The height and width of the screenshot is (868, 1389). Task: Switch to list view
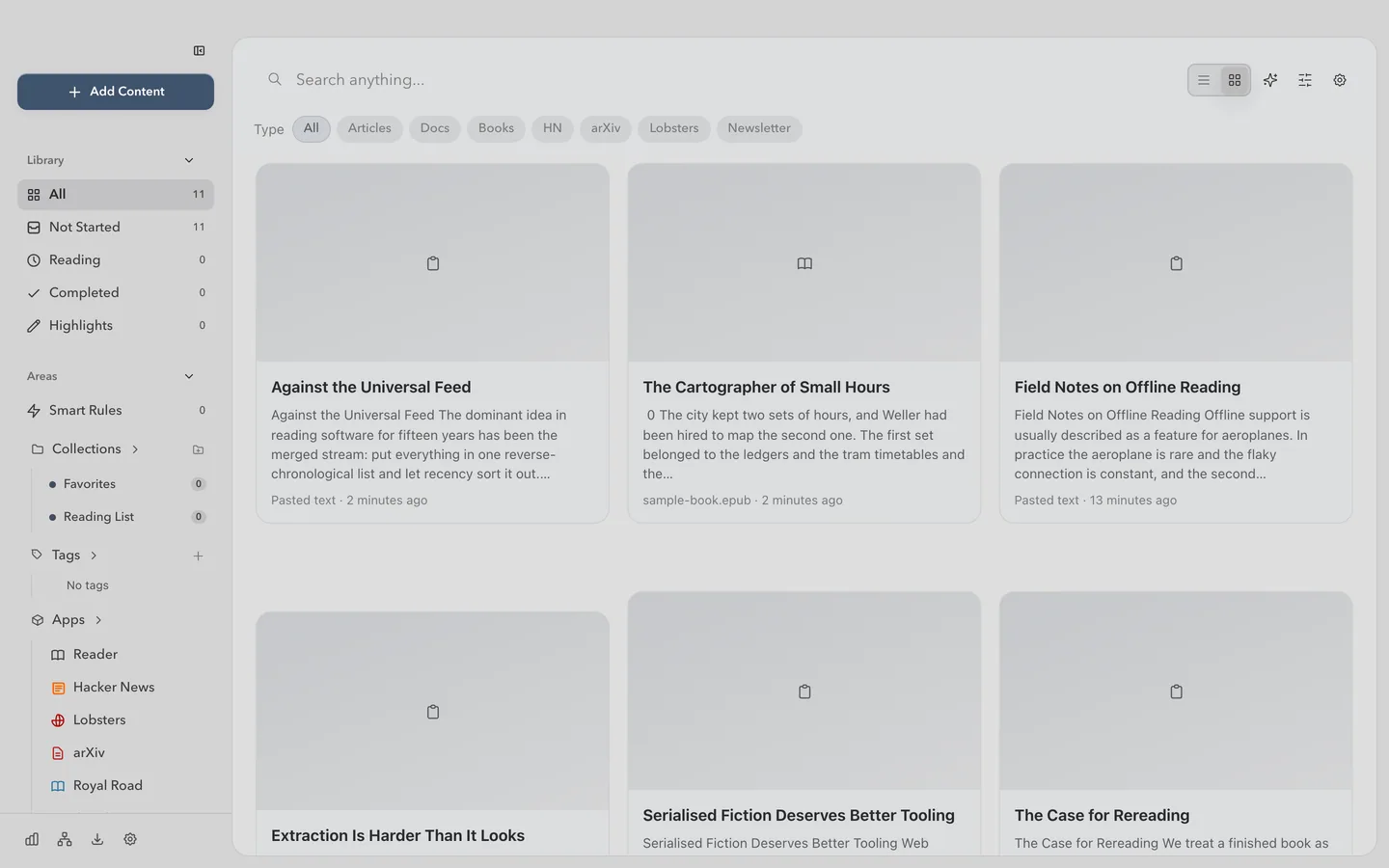1204,80
